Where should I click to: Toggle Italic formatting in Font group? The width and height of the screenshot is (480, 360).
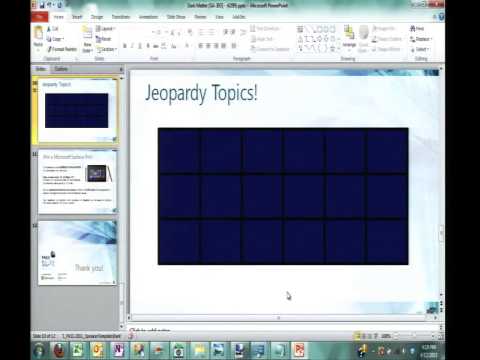tap(132, 46)
